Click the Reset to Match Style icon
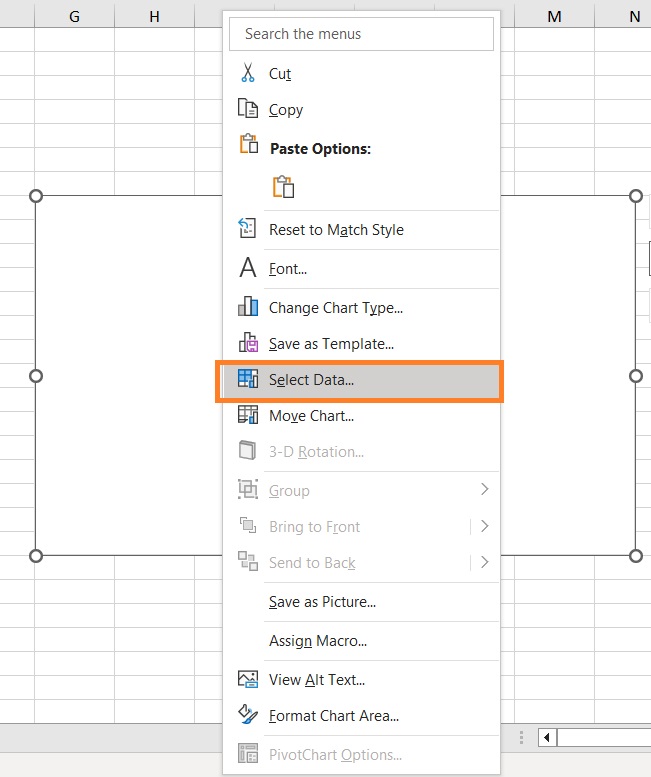Viewport: 651px width, 777px height. (x=248, y=228)
